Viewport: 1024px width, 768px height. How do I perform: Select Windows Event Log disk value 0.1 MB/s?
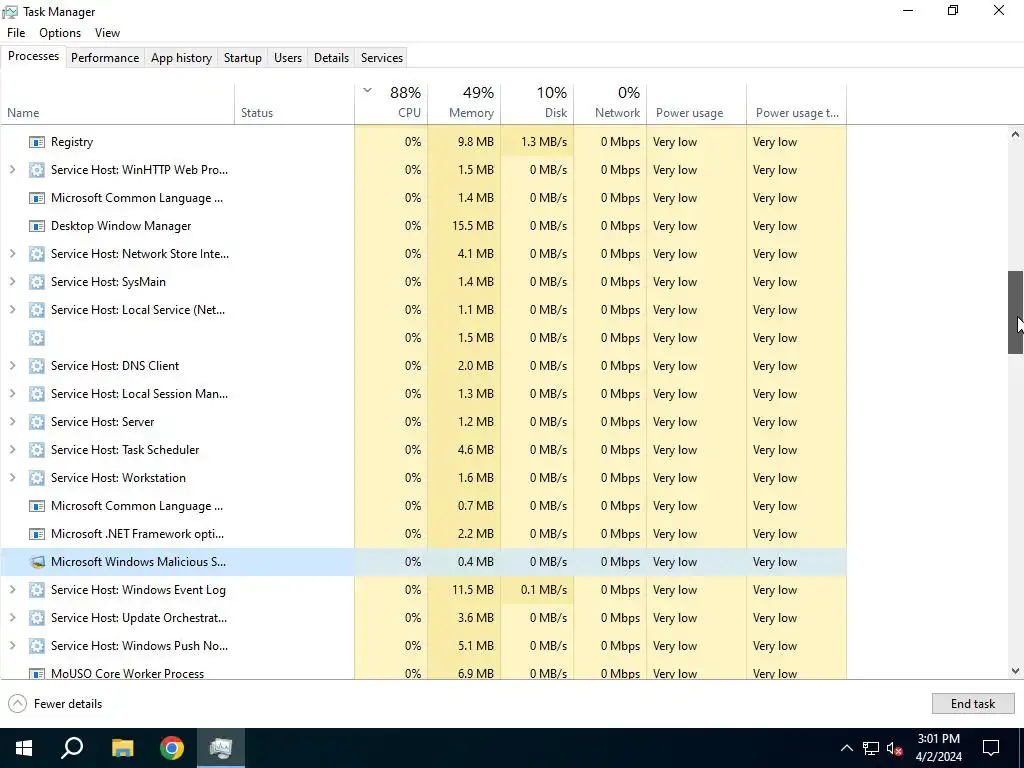pyautogui.click(x=537, y=590)
